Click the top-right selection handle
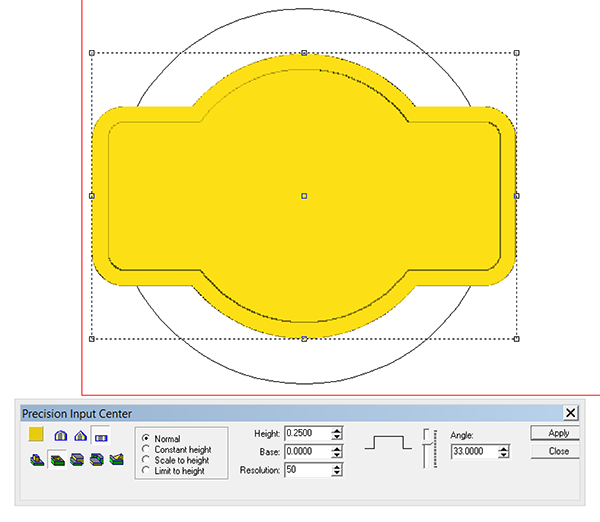Viewport: 600px width, 522px height. click(516, 53)
